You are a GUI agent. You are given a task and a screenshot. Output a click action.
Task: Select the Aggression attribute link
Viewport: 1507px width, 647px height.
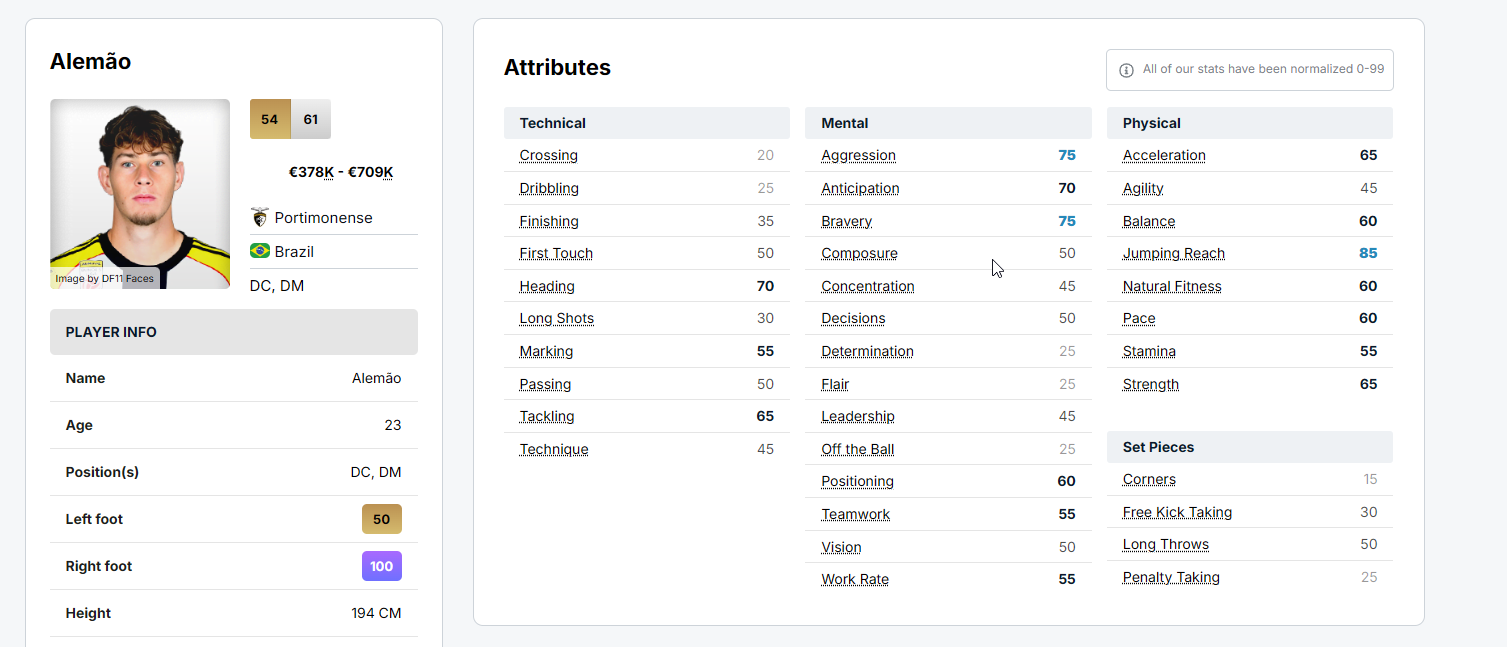click(858, 155)
